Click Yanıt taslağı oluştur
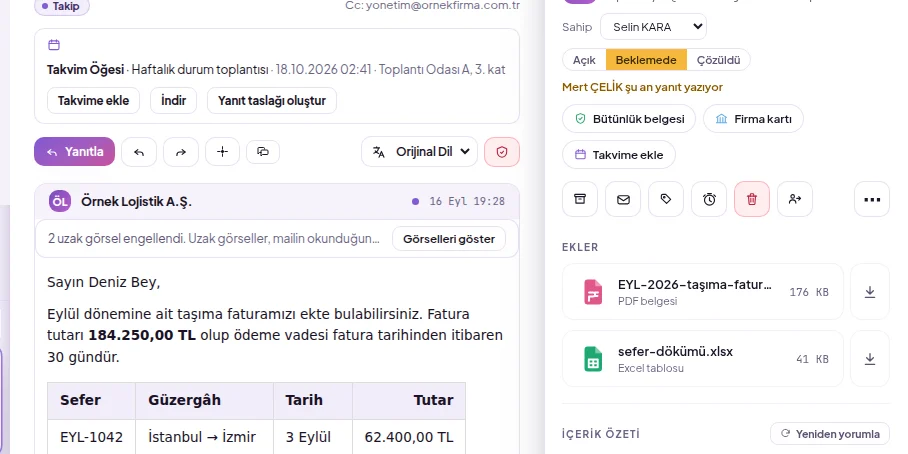This screenshot has height=454, width=908. [272, 101]
